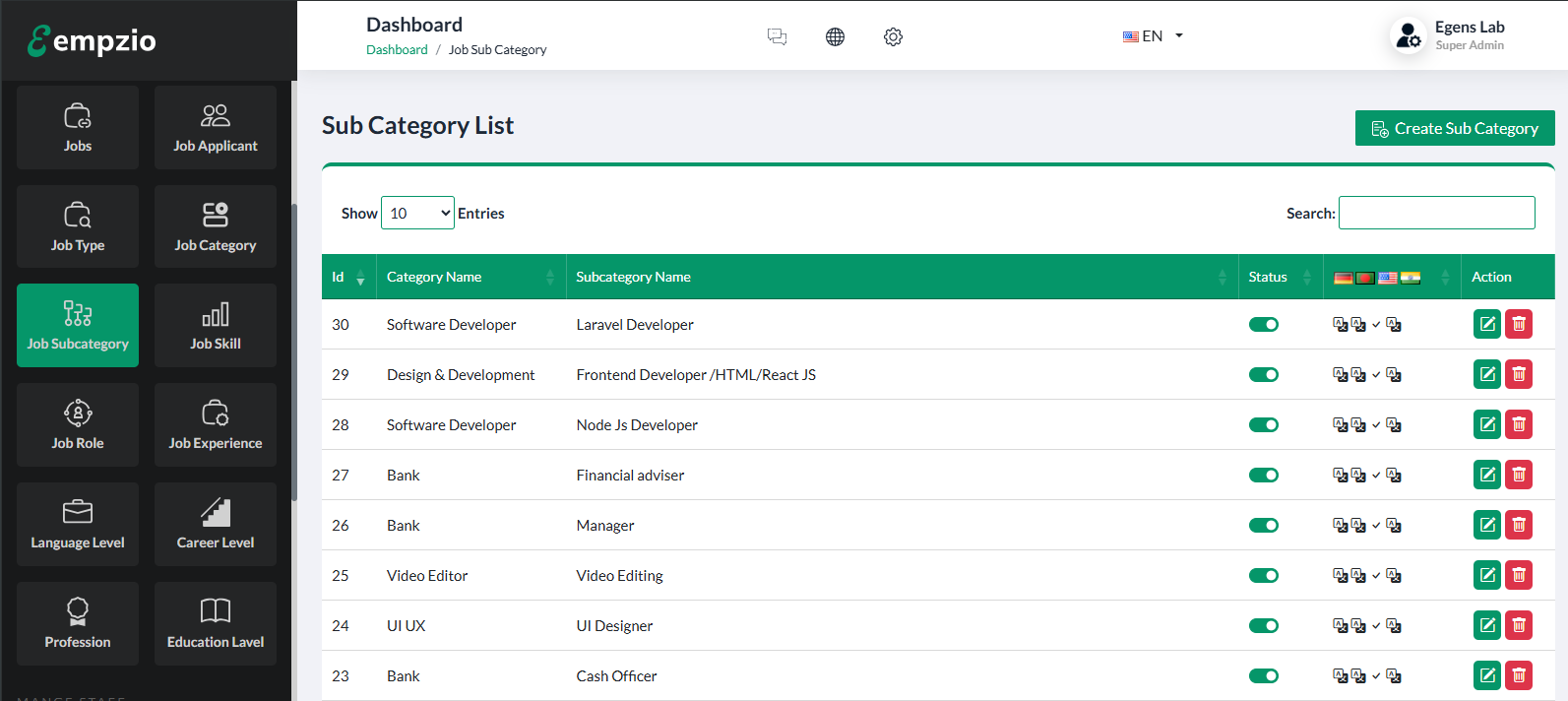This screenshot has width=1568, height=701.
Task: Open the Show entries dropdown
Action: (x=417, y=213)
